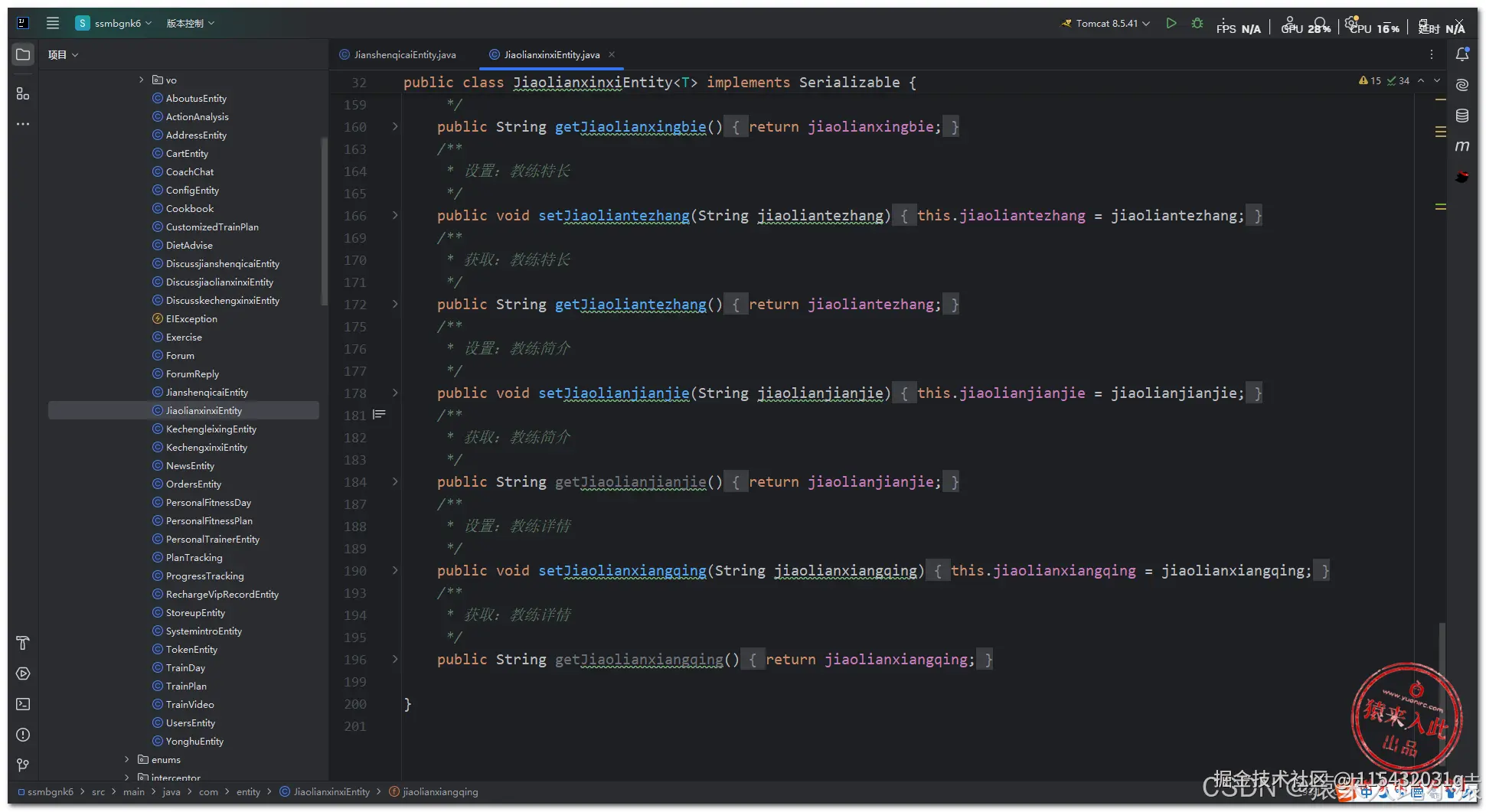
Task: Open the 版本控制 version control dropdown
Action: [191, 24]
